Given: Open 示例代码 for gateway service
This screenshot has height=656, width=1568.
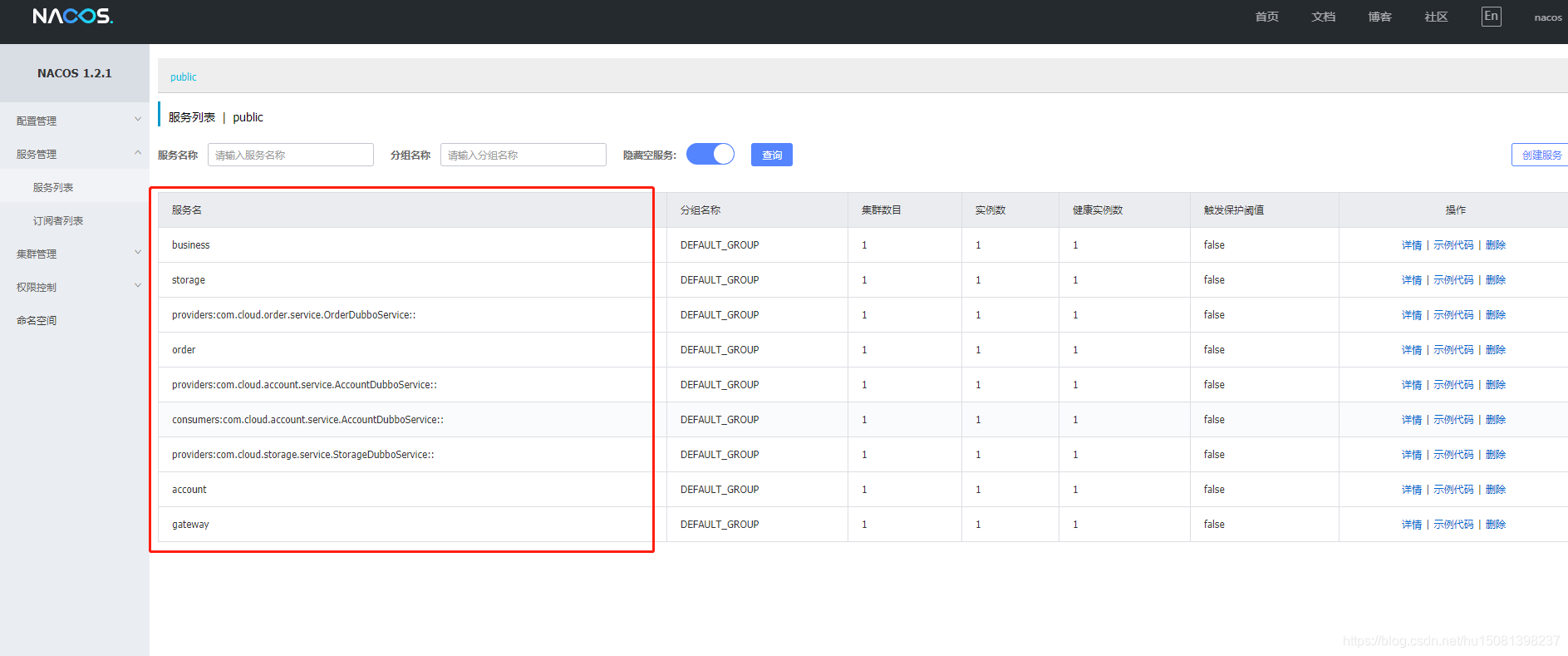Looking at the screenshot, I should [x=1453, y=525].
